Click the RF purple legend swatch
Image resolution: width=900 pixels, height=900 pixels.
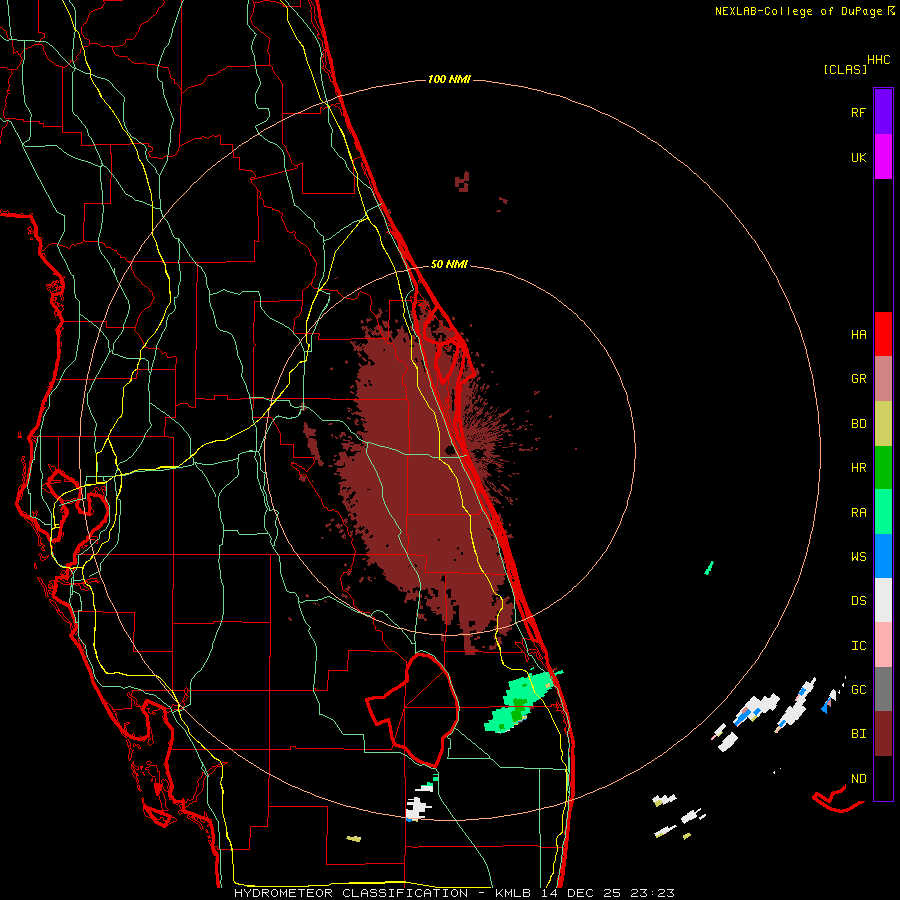point(883,111)
